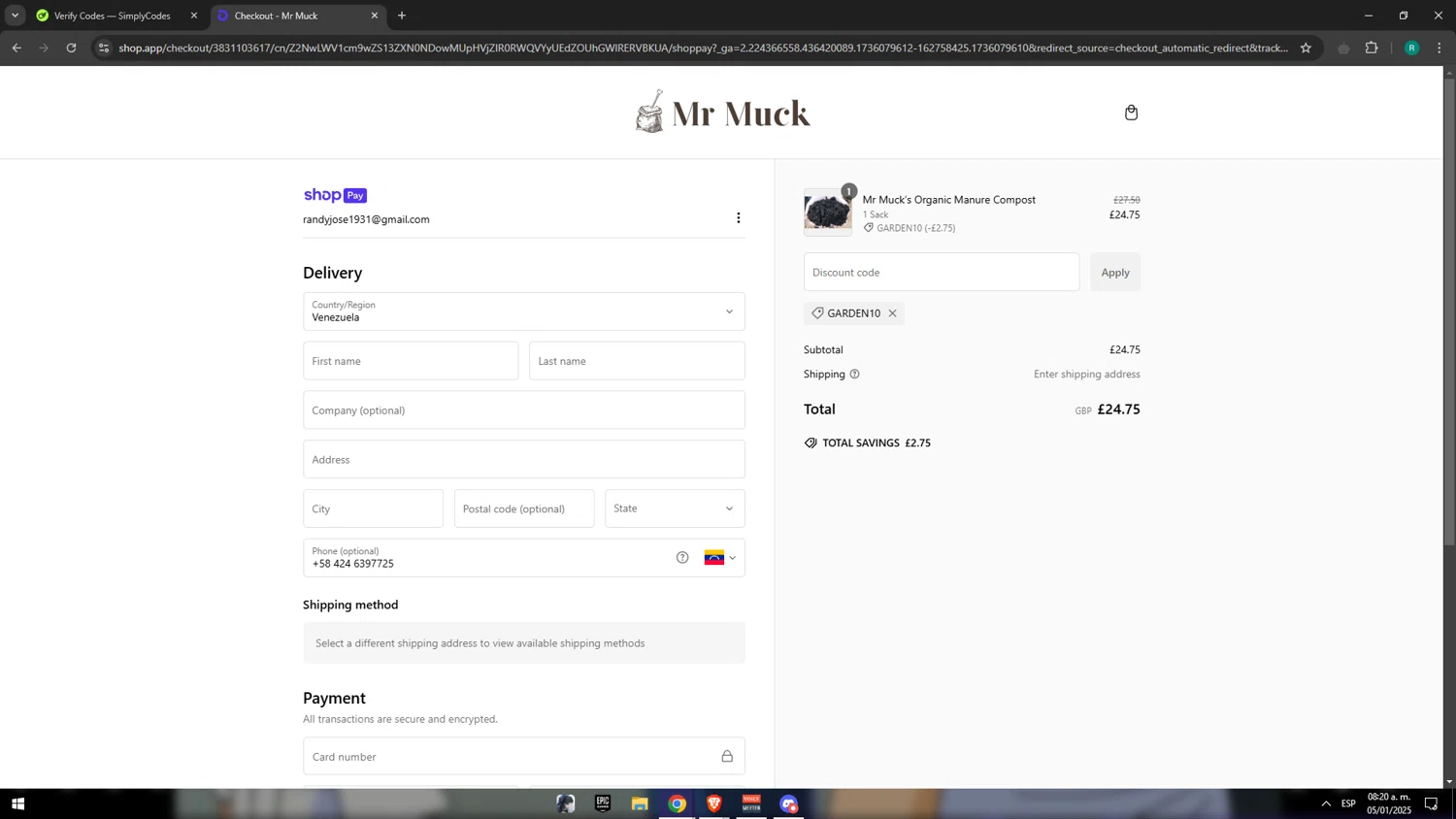The height and width of the screenshot is (819, 1456).
Task: Open the State dropdown
Action: [675, 508]
